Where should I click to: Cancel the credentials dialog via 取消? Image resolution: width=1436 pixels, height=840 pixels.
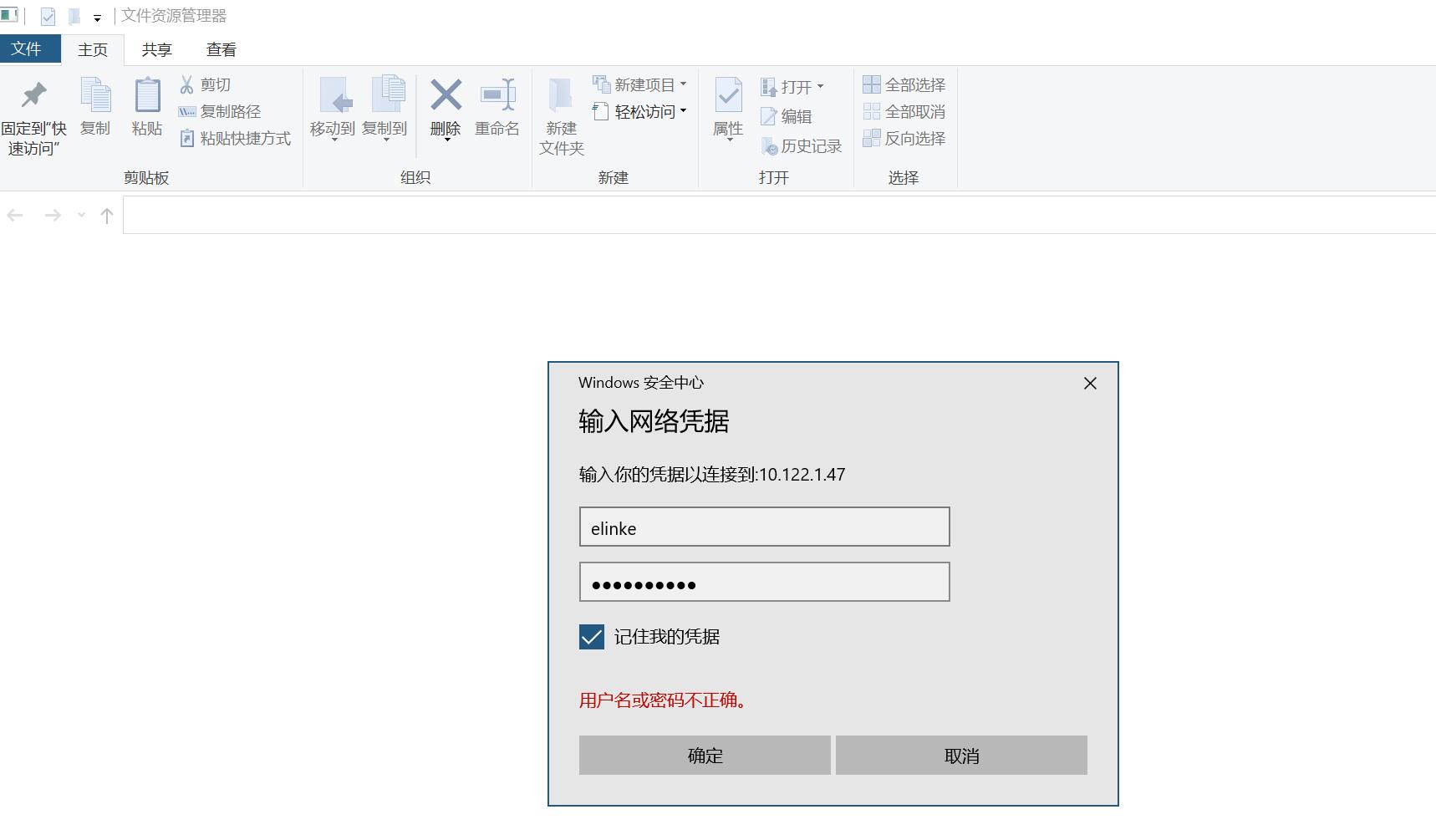[960, 755]
